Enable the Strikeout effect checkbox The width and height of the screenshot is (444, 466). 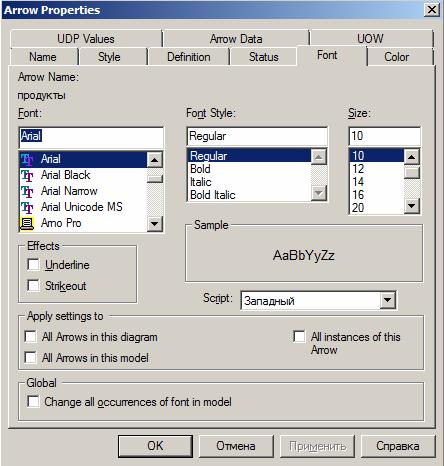33,285
